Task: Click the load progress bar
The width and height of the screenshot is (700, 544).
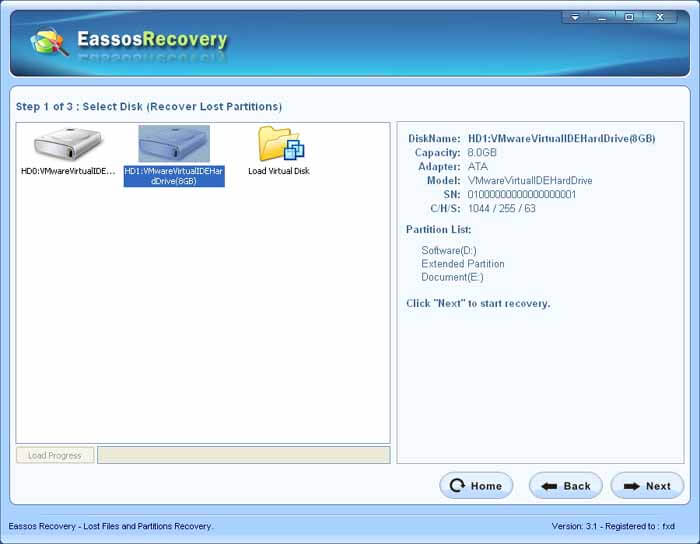Action: 244,455
